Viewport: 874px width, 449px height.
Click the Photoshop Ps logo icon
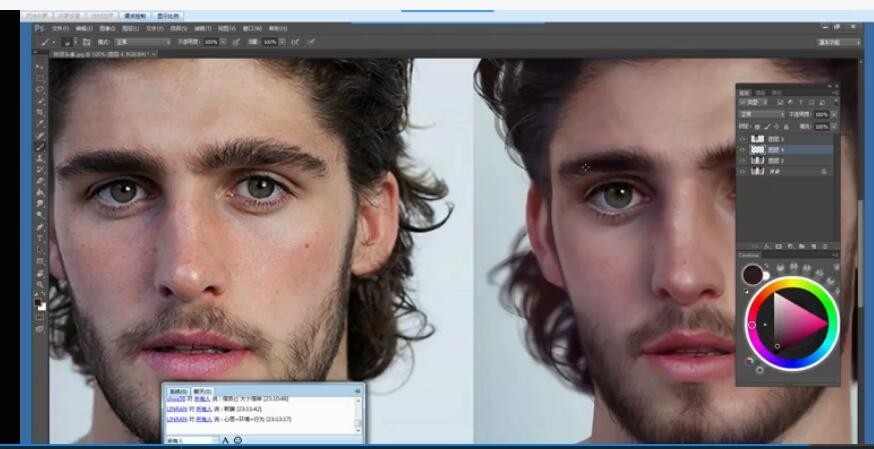coord(39,28)
